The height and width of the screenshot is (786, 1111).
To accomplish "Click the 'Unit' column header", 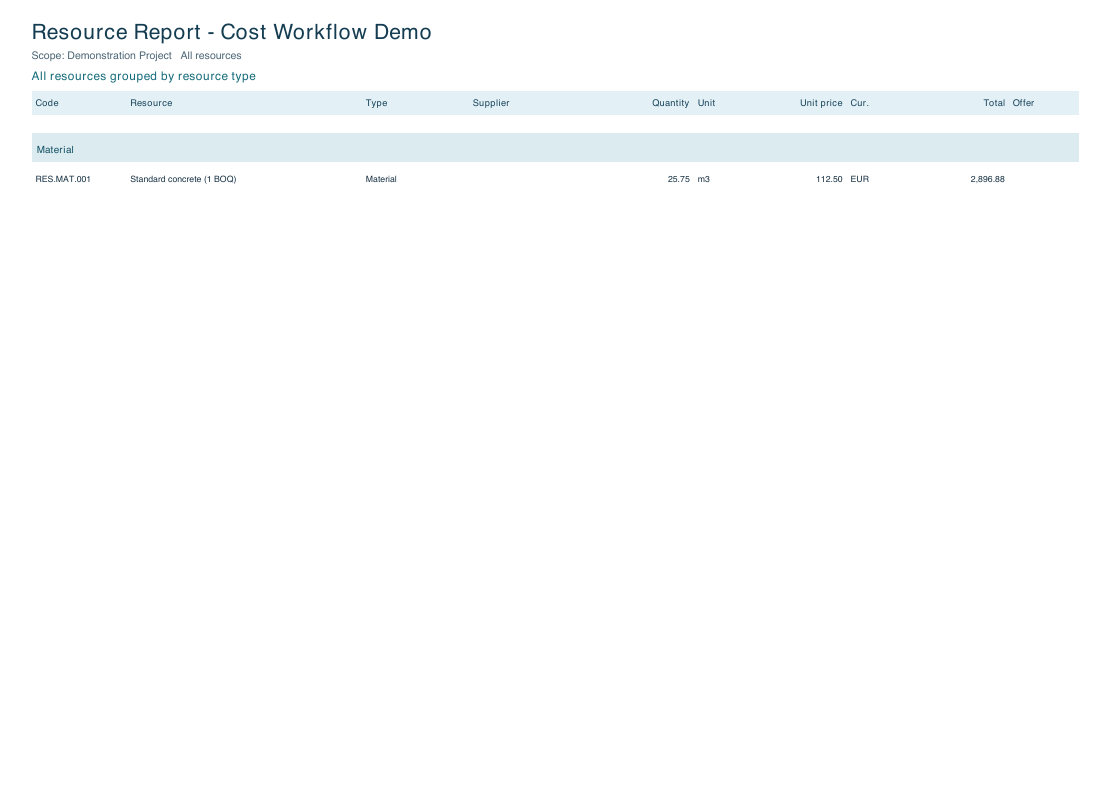I will click(706, 103).
